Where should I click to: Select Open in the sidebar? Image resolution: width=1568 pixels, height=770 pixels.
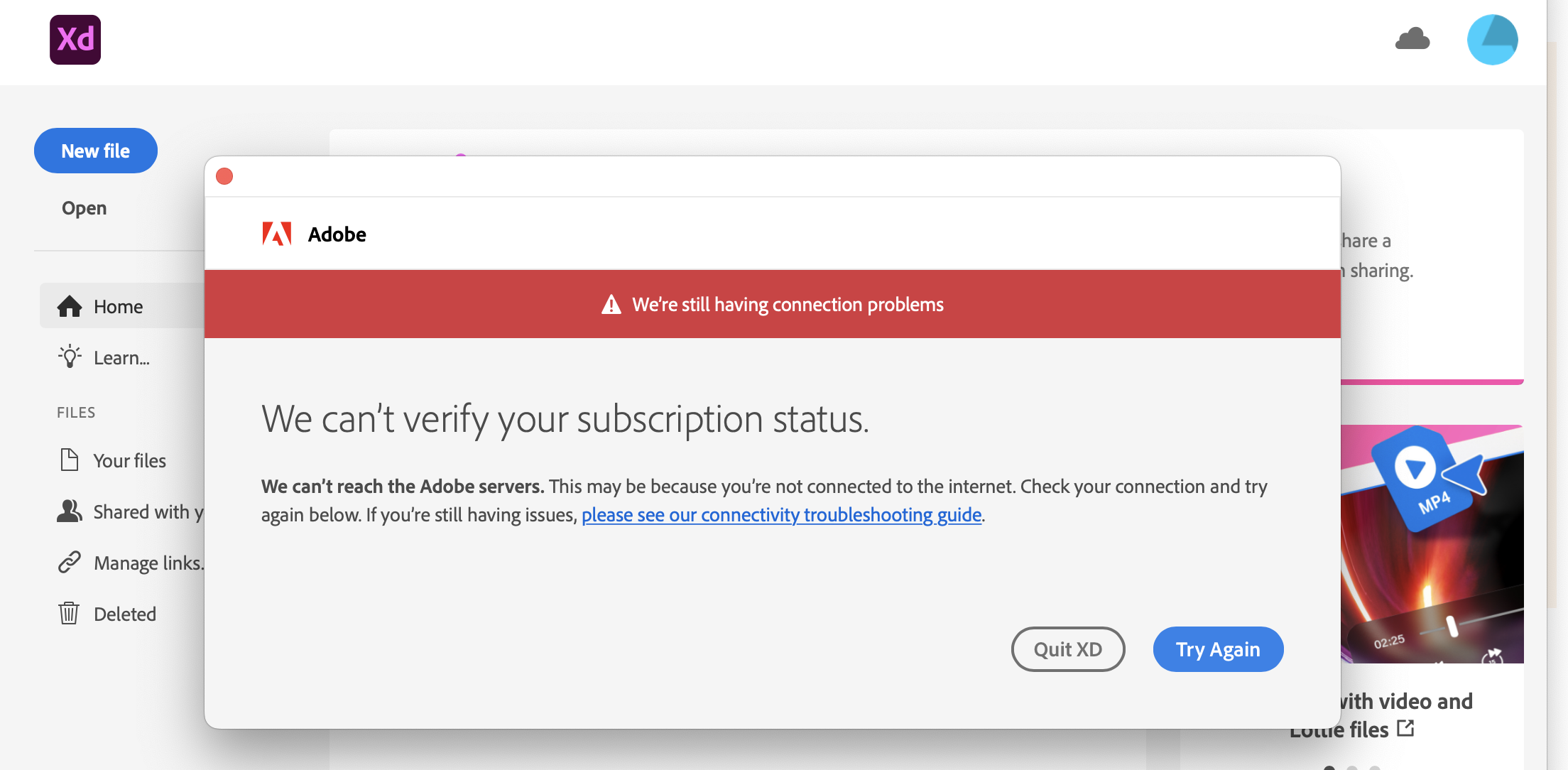tap(85, 208)
